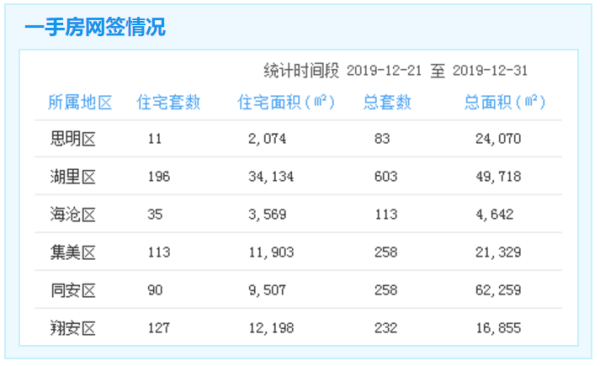The height and width of the screenshot is (366, 600).
Task: Click the 海沧区 district name
Action: point(73,214)
